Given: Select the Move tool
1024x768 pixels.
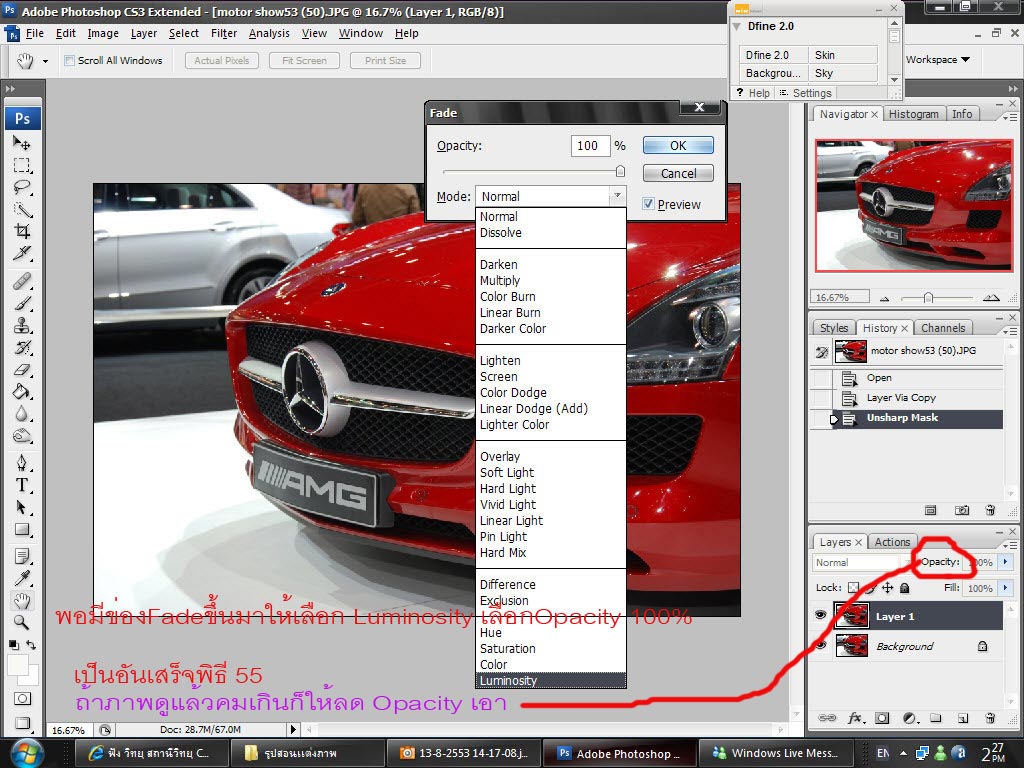Looking at the screenshot, I should [22, 142].
